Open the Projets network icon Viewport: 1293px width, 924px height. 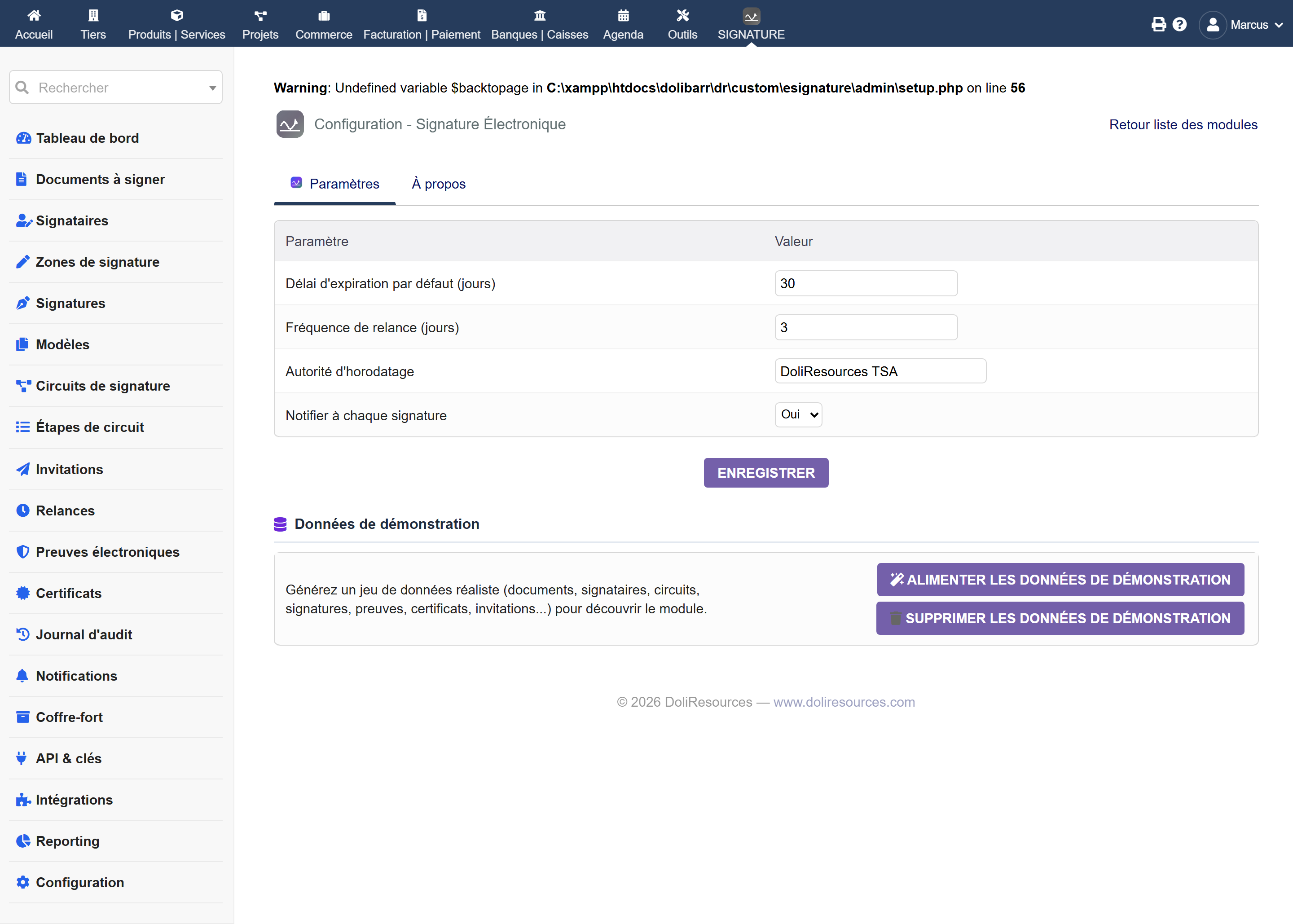tap(260, 15)
